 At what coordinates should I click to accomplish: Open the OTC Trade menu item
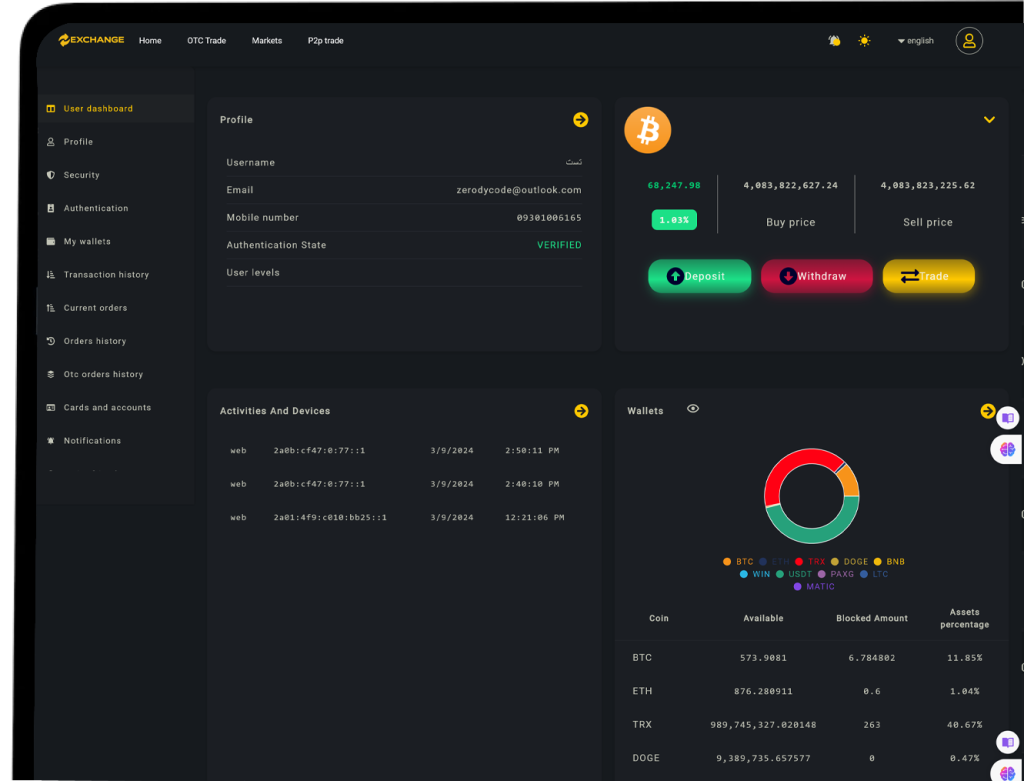[x=206, y=41]
